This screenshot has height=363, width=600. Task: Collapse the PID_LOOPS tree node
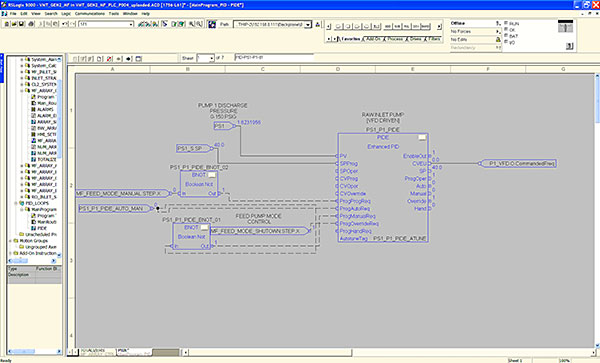pyautogui.click(x=16, y=203)
